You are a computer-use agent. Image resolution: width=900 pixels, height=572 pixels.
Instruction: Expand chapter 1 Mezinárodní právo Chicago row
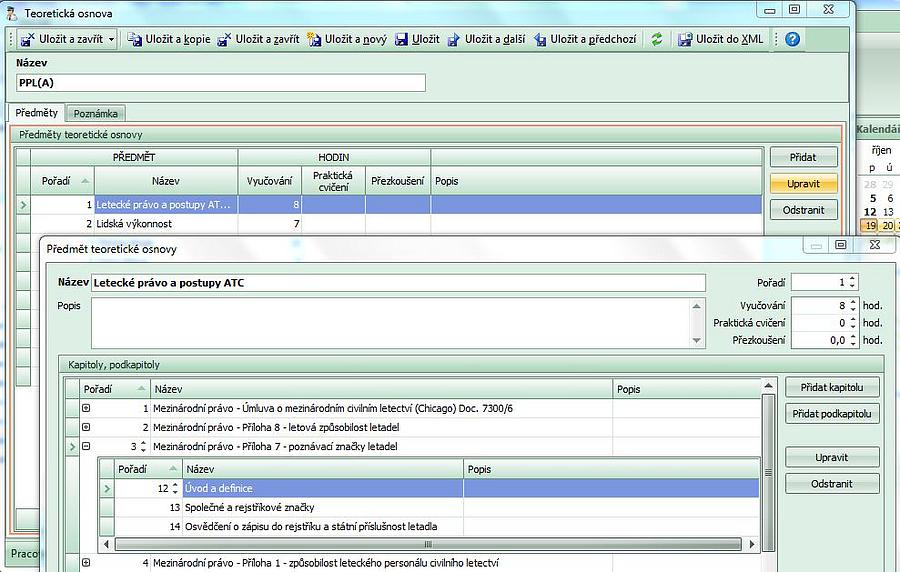pyautogui.click(x=86, y=408)
